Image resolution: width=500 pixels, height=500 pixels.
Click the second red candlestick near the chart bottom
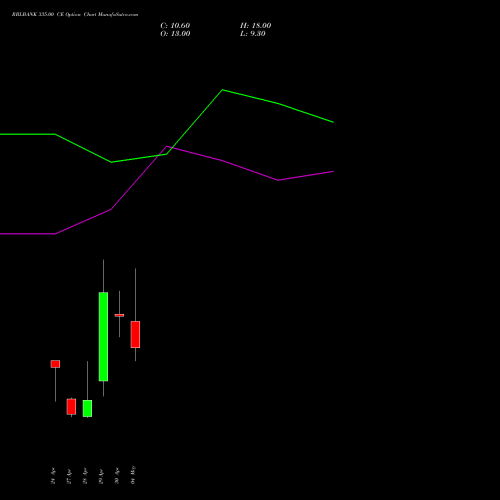[71, 406]
